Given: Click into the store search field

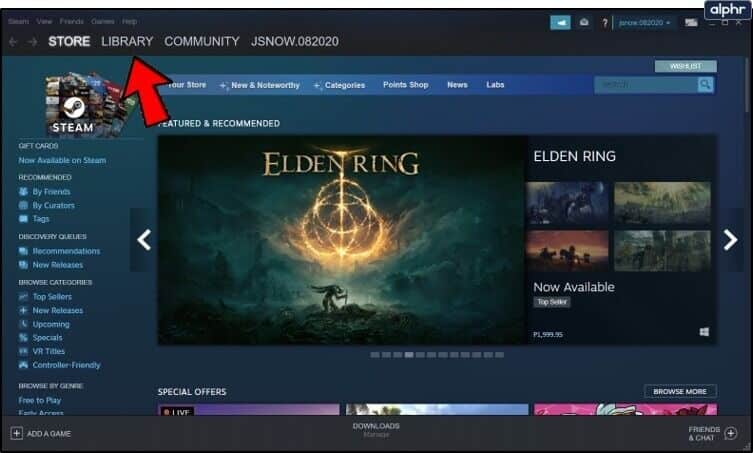Looking at the screenshot, I should (x=646, y=85).
